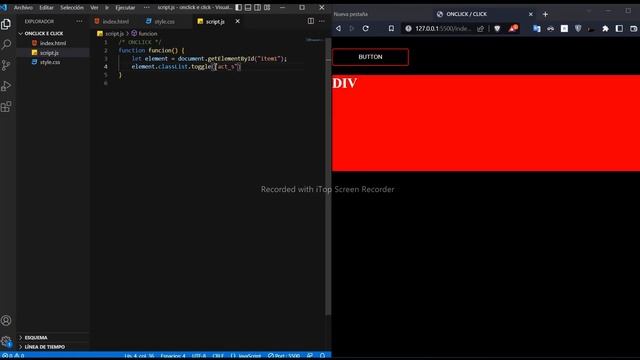Open the Accounts menu in the activity bar
This screenshot has height=360, width=640.
[x=6, y=321]
